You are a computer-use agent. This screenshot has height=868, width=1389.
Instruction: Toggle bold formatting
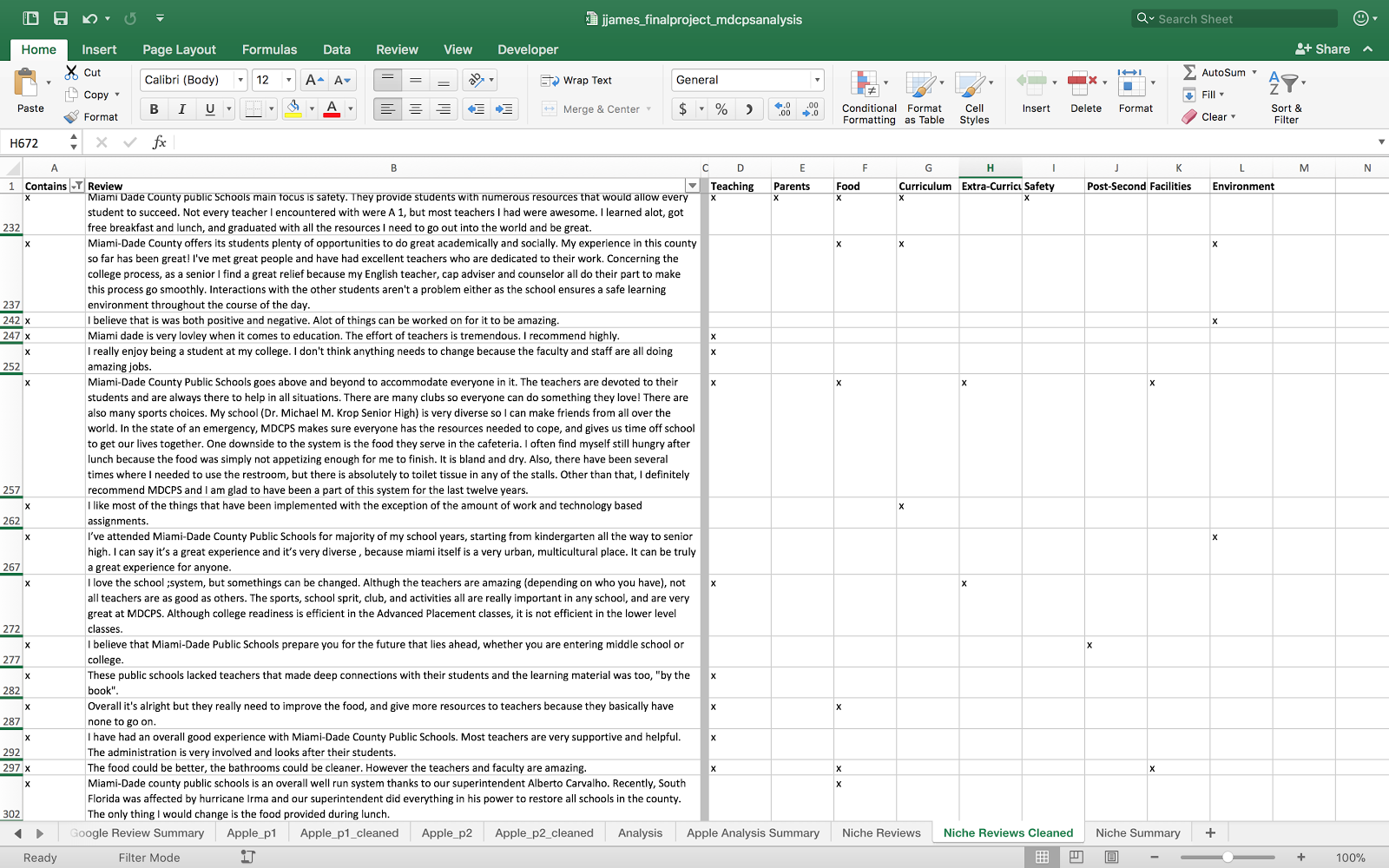[154, 109]
